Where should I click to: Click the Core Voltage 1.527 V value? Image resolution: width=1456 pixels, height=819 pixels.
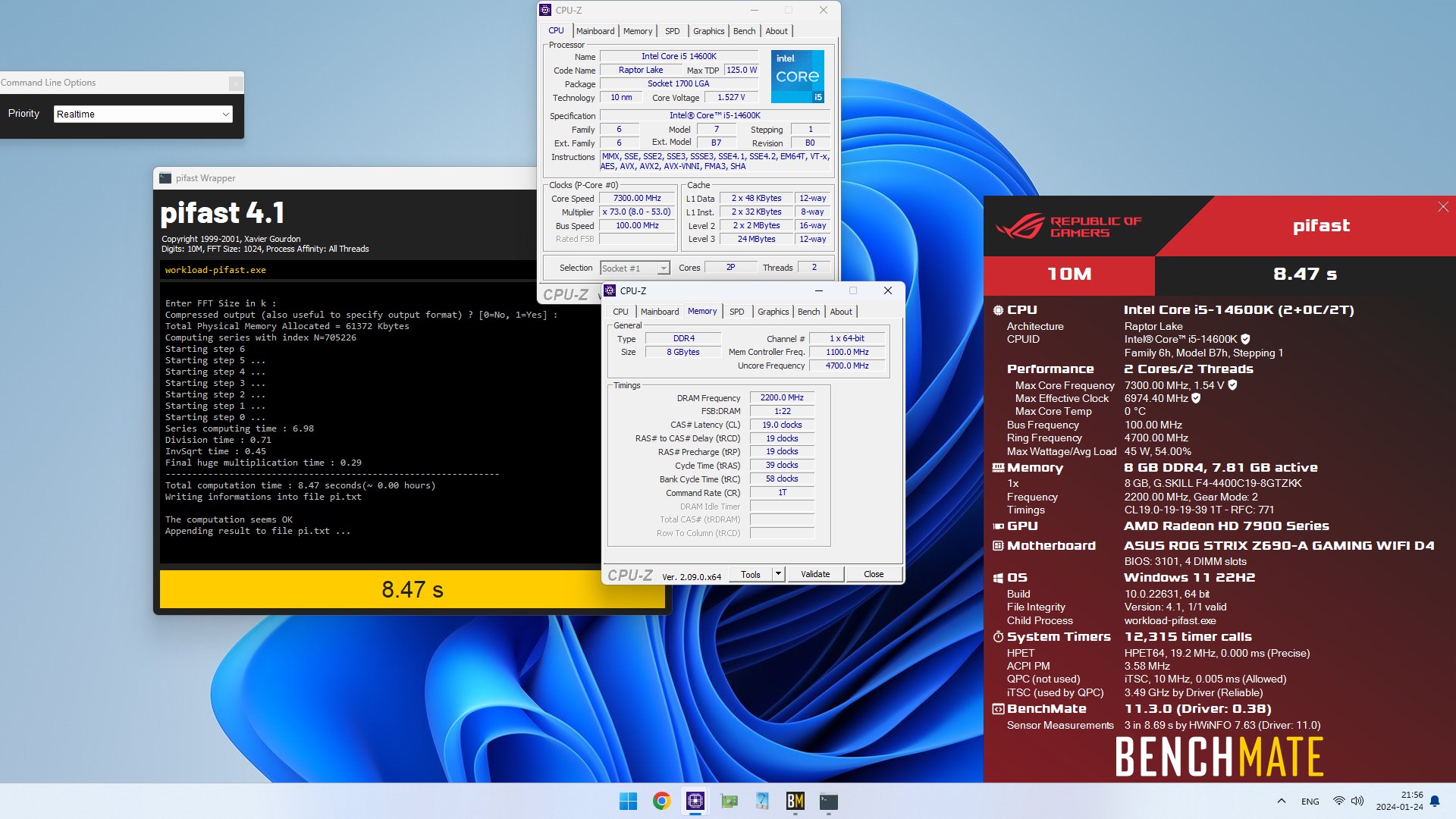tap(731, 98)
